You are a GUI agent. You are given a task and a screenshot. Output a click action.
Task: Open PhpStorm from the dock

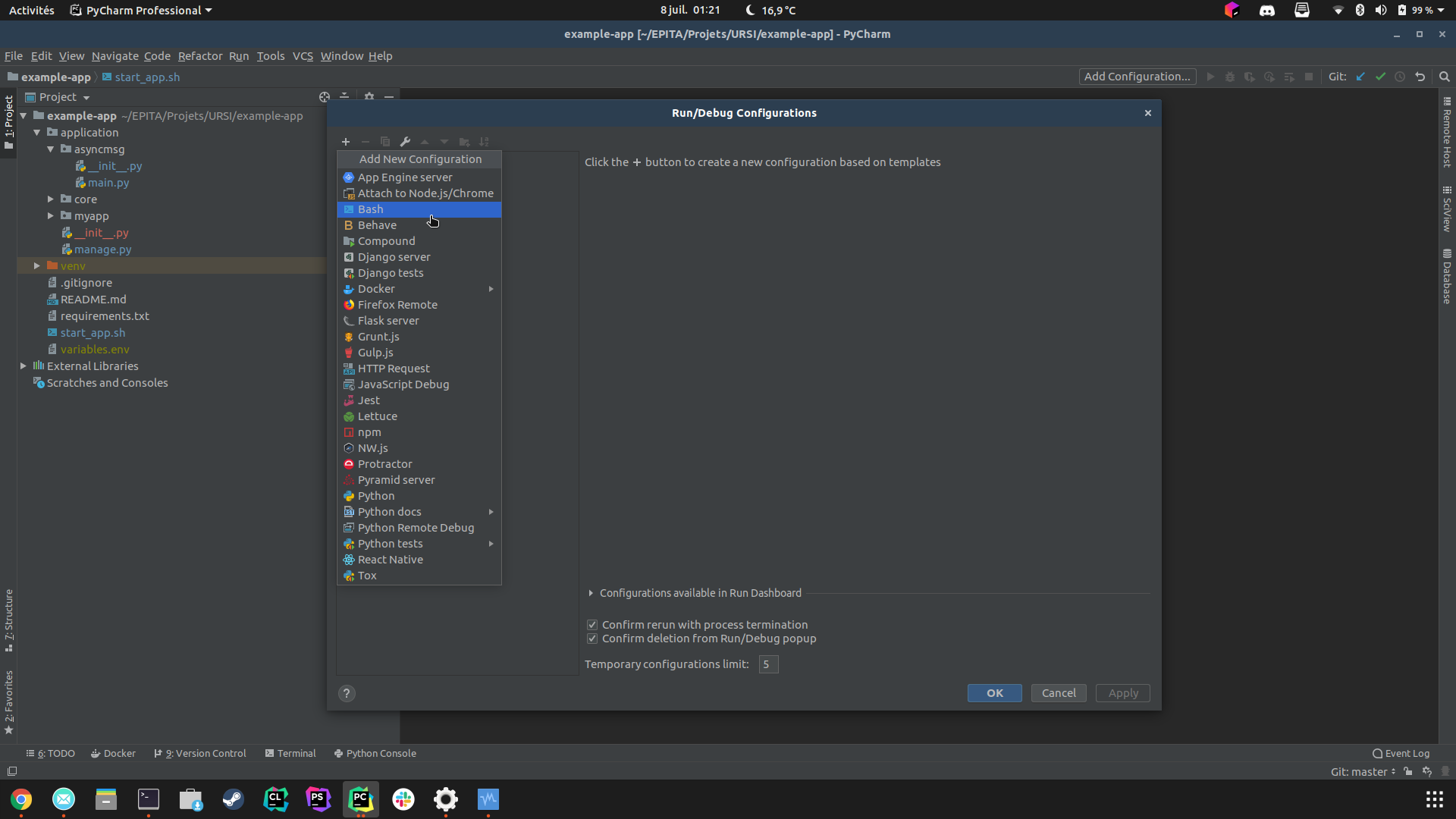tap(318, 799)
